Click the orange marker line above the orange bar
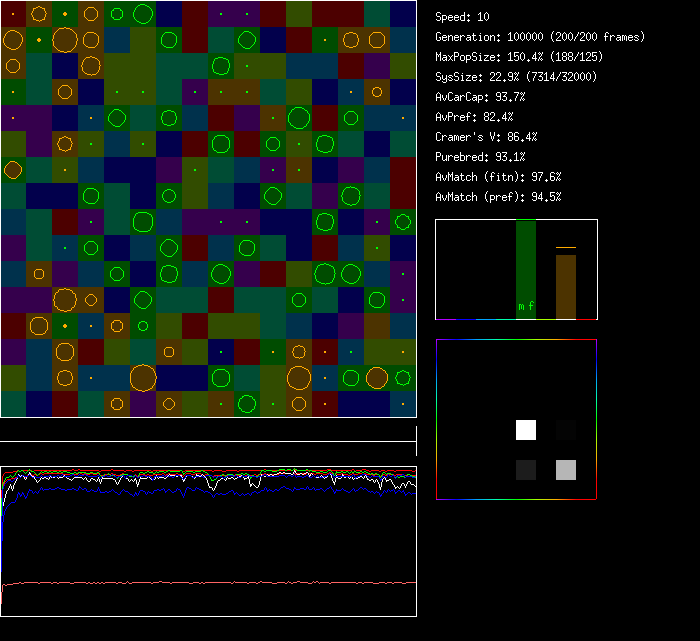The height and width of the screenshot is (641, 700). 566,247
